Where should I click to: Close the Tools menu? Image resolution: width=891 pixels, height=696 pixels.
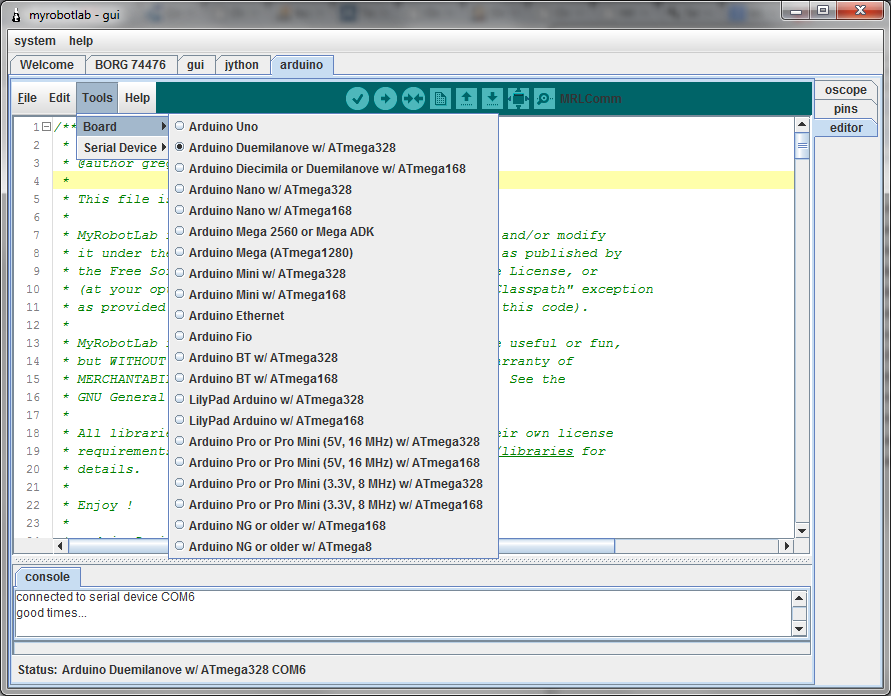97,98
